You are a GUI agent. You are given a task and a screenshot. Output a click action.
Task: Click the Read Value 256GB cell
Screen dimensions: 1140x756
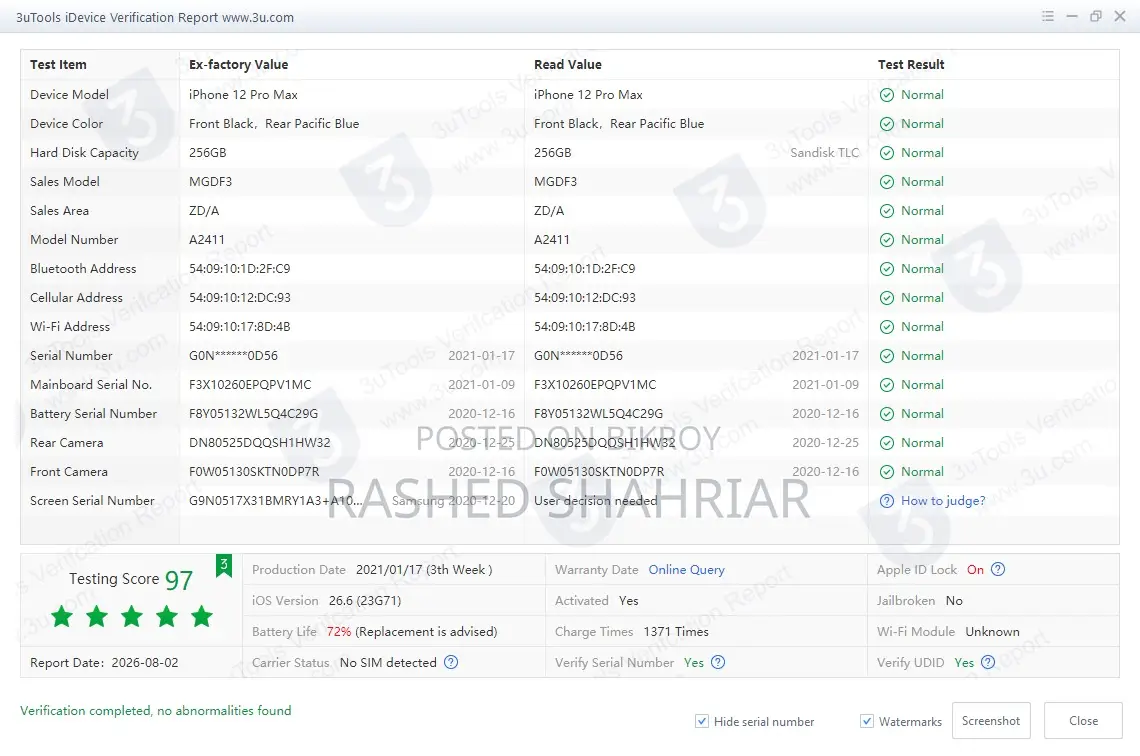pyautogui.click(x=553, y=153)
